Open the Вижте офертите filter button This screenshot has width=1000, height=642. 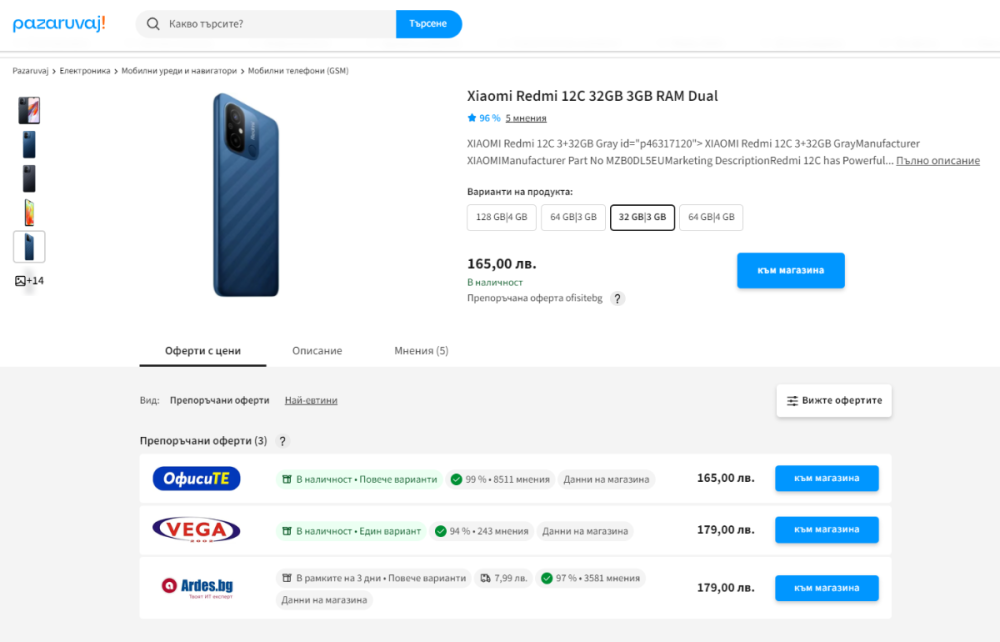[x=834, y=400]
